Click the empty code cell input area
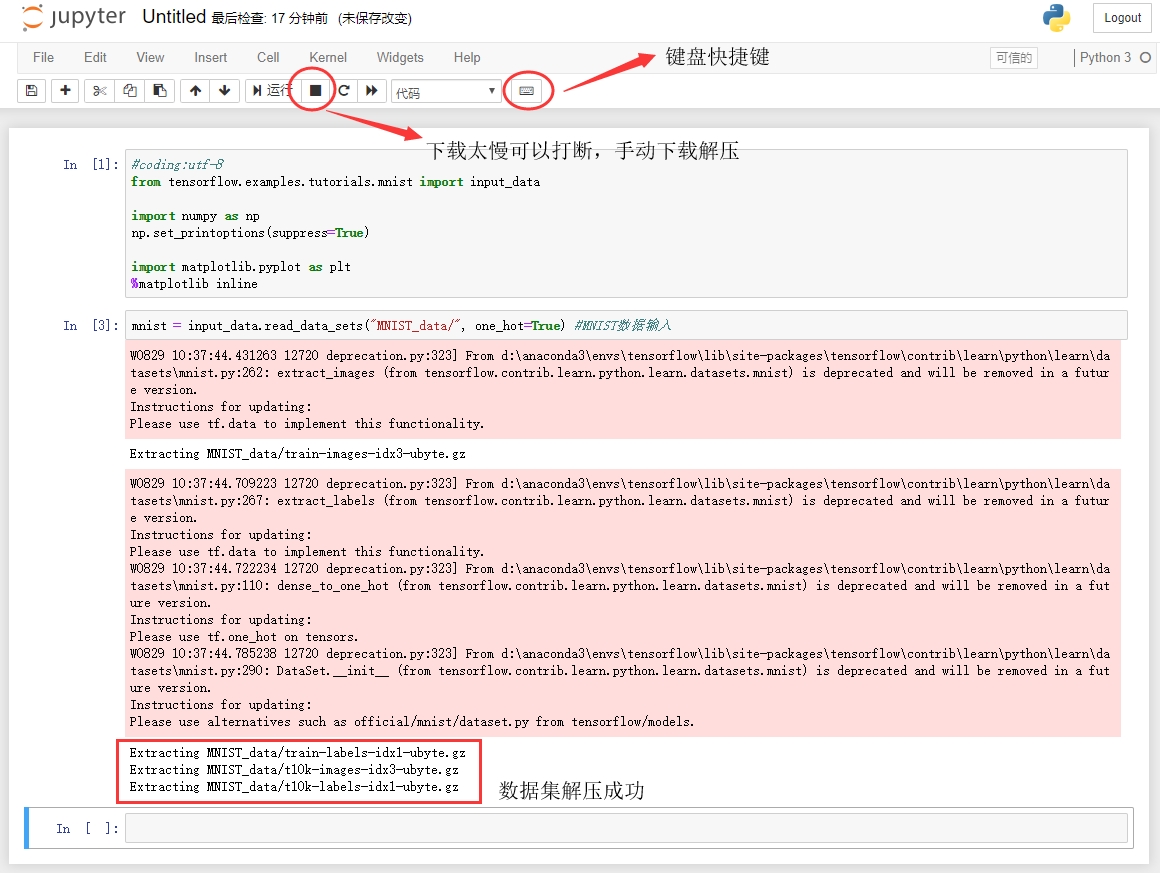Image resolution: width=1160 pixels, height=873 pixels. click(626, 828)
